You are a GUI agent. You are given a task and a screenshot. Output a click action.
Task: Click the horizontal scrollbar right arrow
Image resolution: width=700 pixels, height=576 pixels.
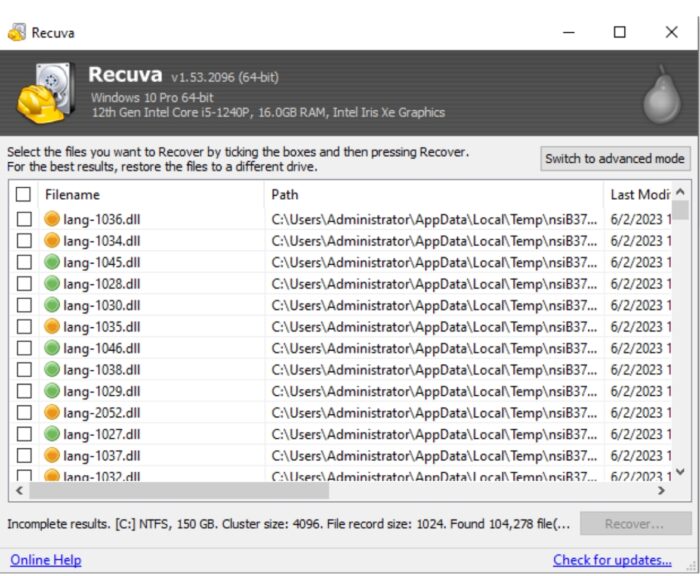(661, 491)
